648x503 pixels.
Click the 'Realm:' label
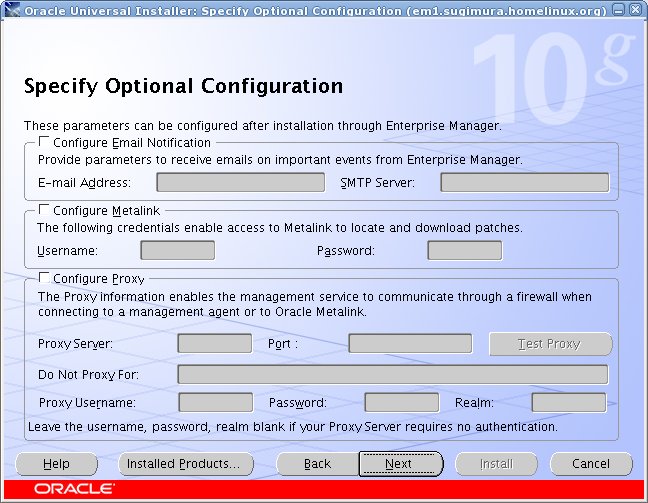point(474,403)
